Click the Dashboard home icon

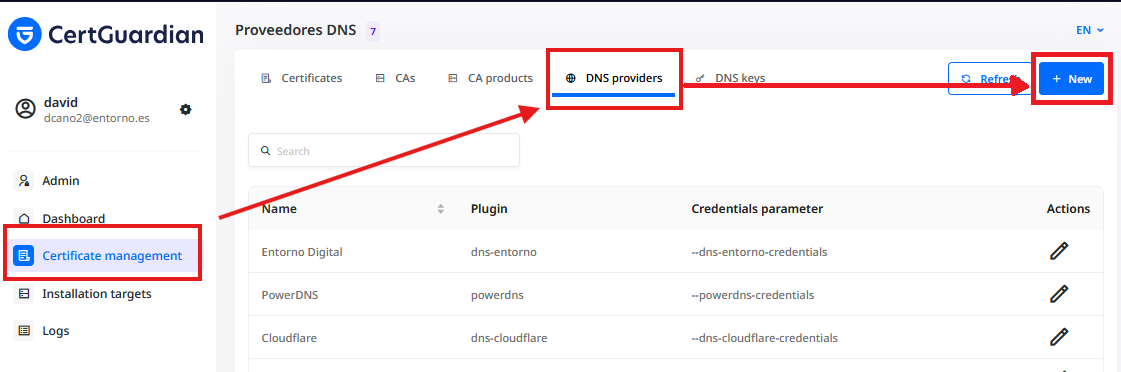click(24, 219)
